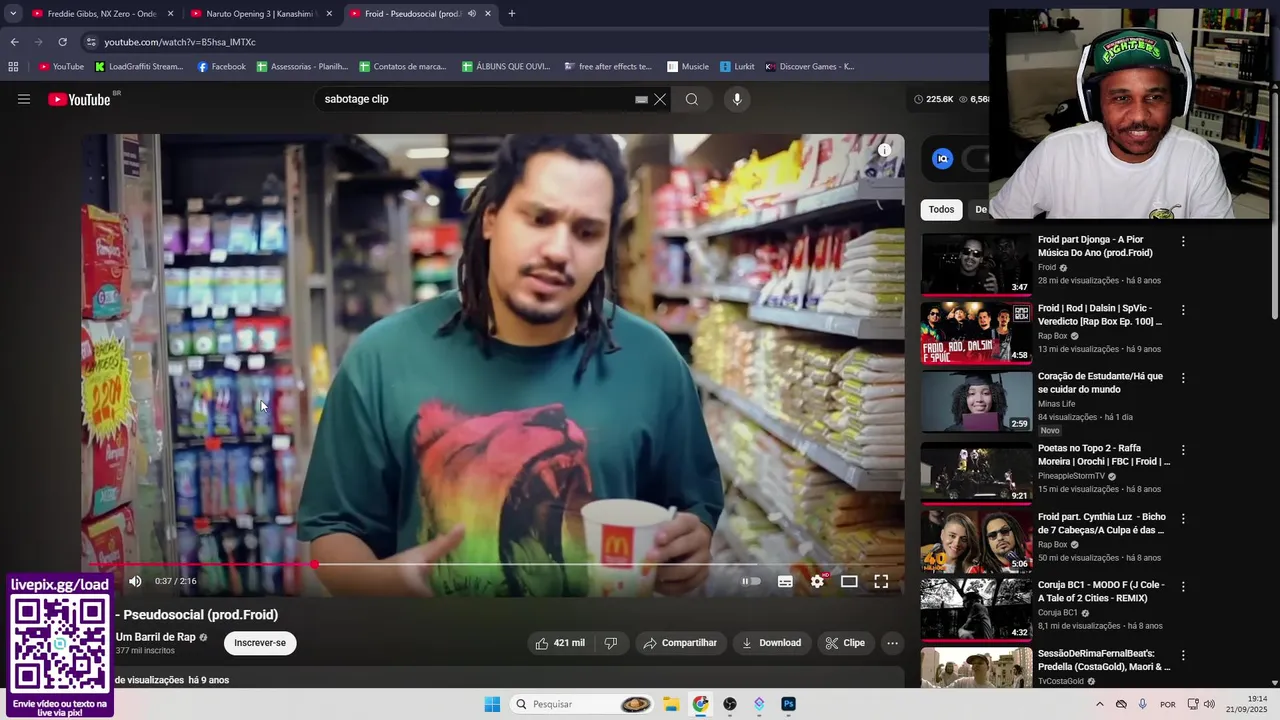
Task: Open Photoshop from taskbar
Action: click(x=788, y=704)
